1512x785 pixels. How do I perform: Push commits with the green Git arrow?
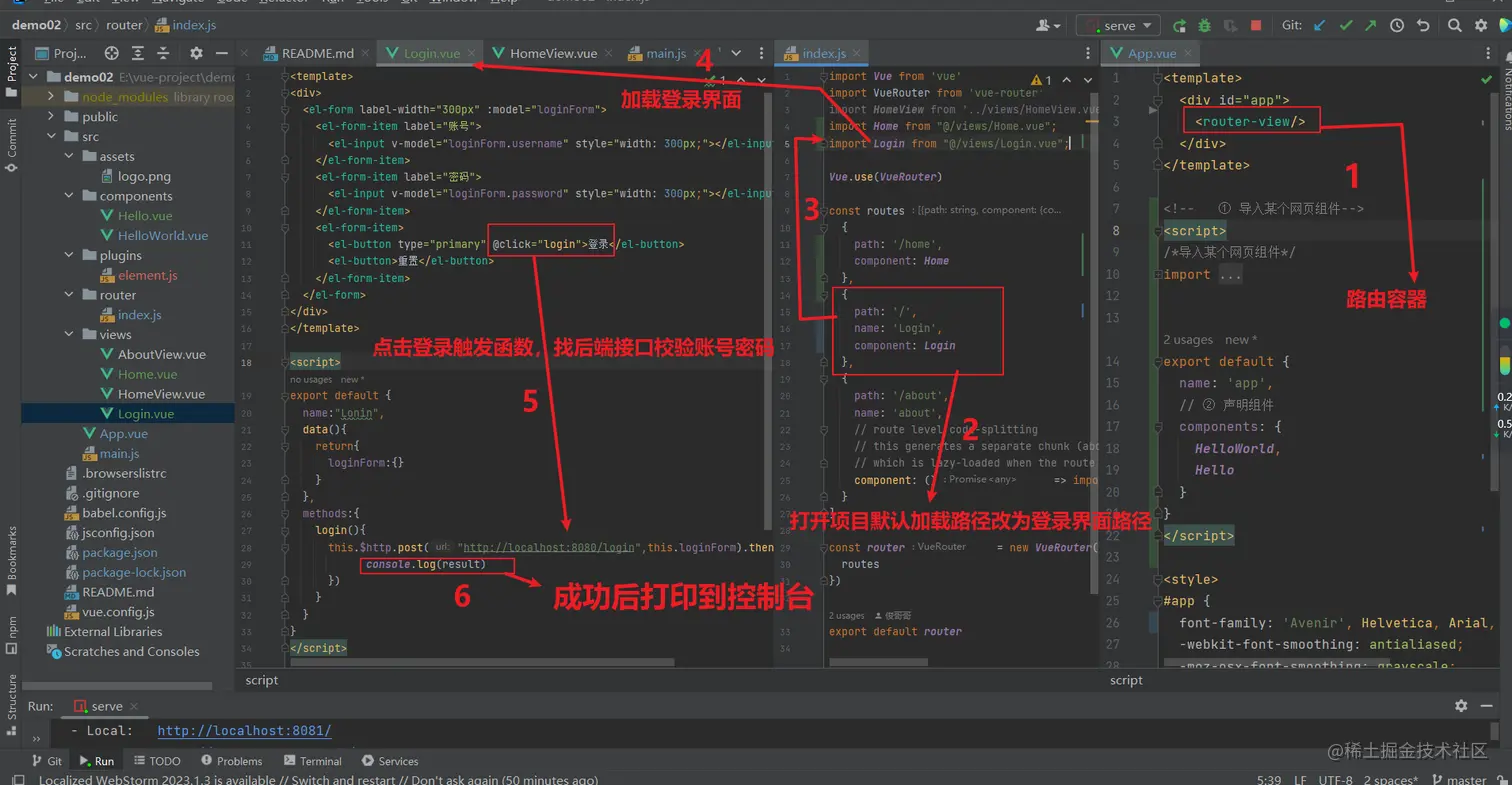click(x=1371, y=26)
